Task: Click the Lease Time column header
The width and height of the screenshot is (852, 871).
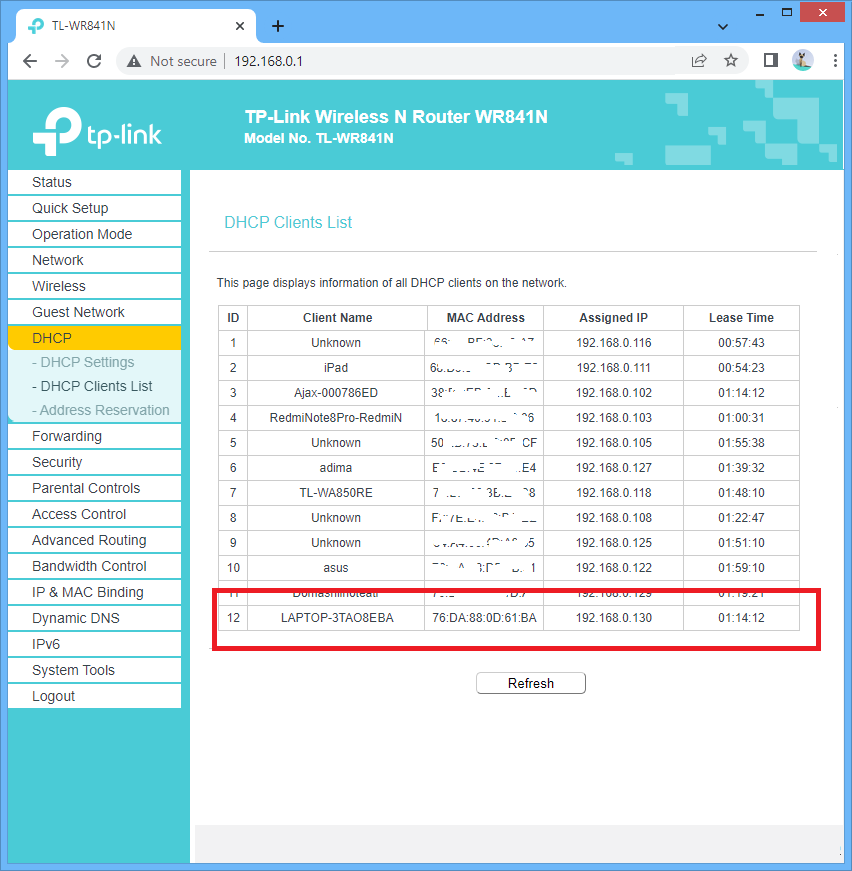Action: click(x=741, y=318)
